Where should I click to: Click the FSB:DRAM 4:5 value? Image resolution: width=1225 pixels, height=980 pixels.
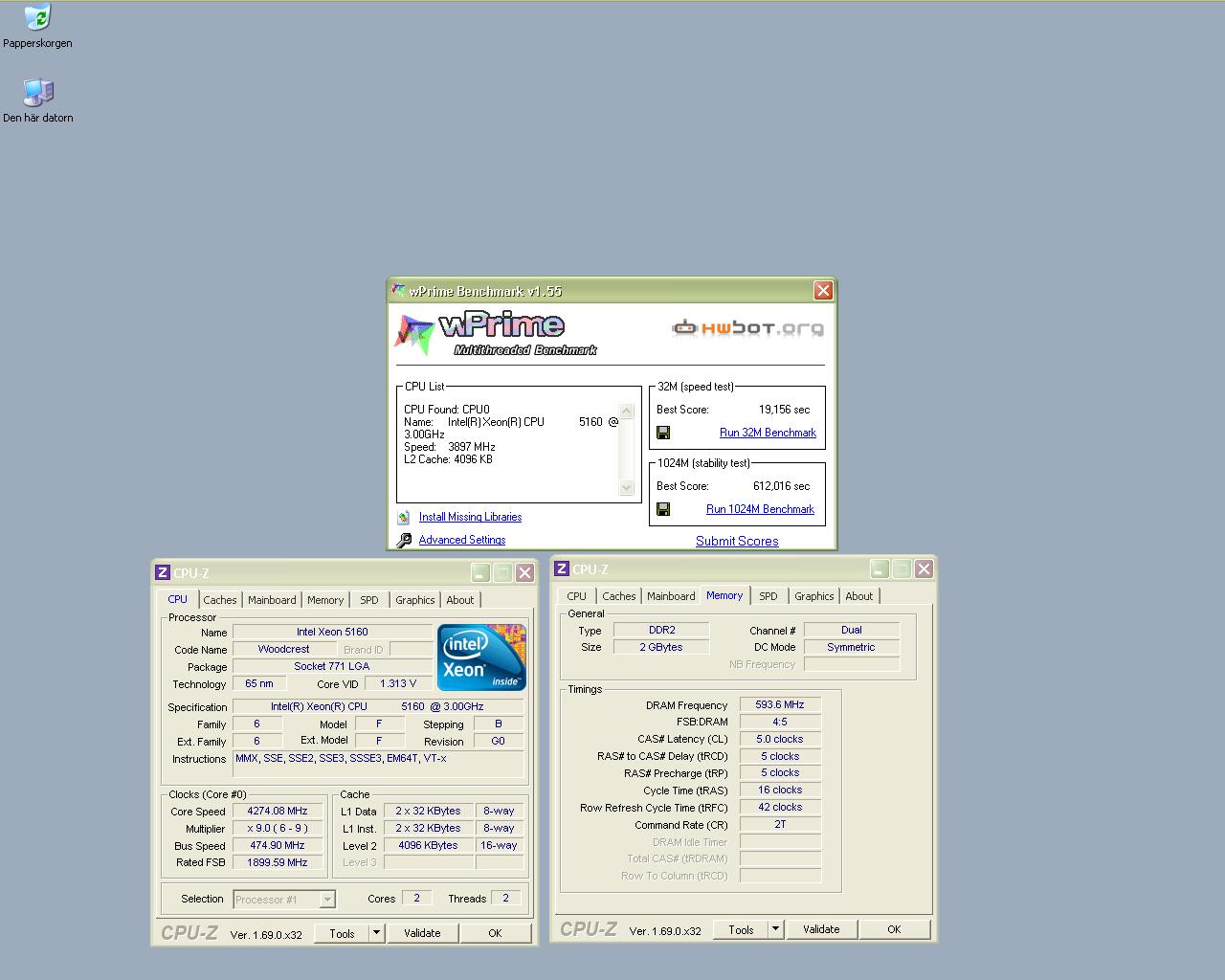780,722
